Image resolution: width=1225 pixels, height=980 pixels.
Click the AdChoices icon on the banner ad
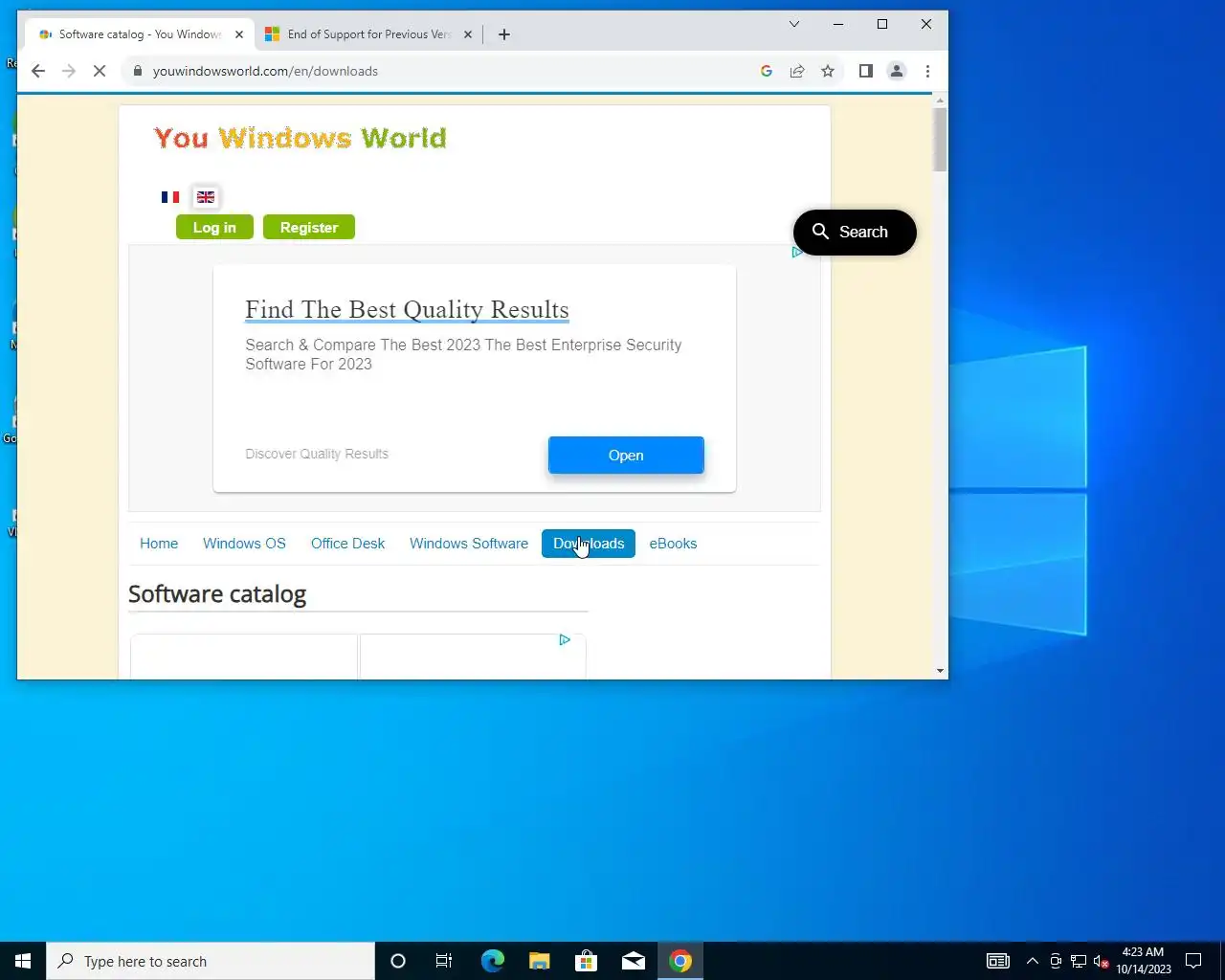tap(796, 253)
